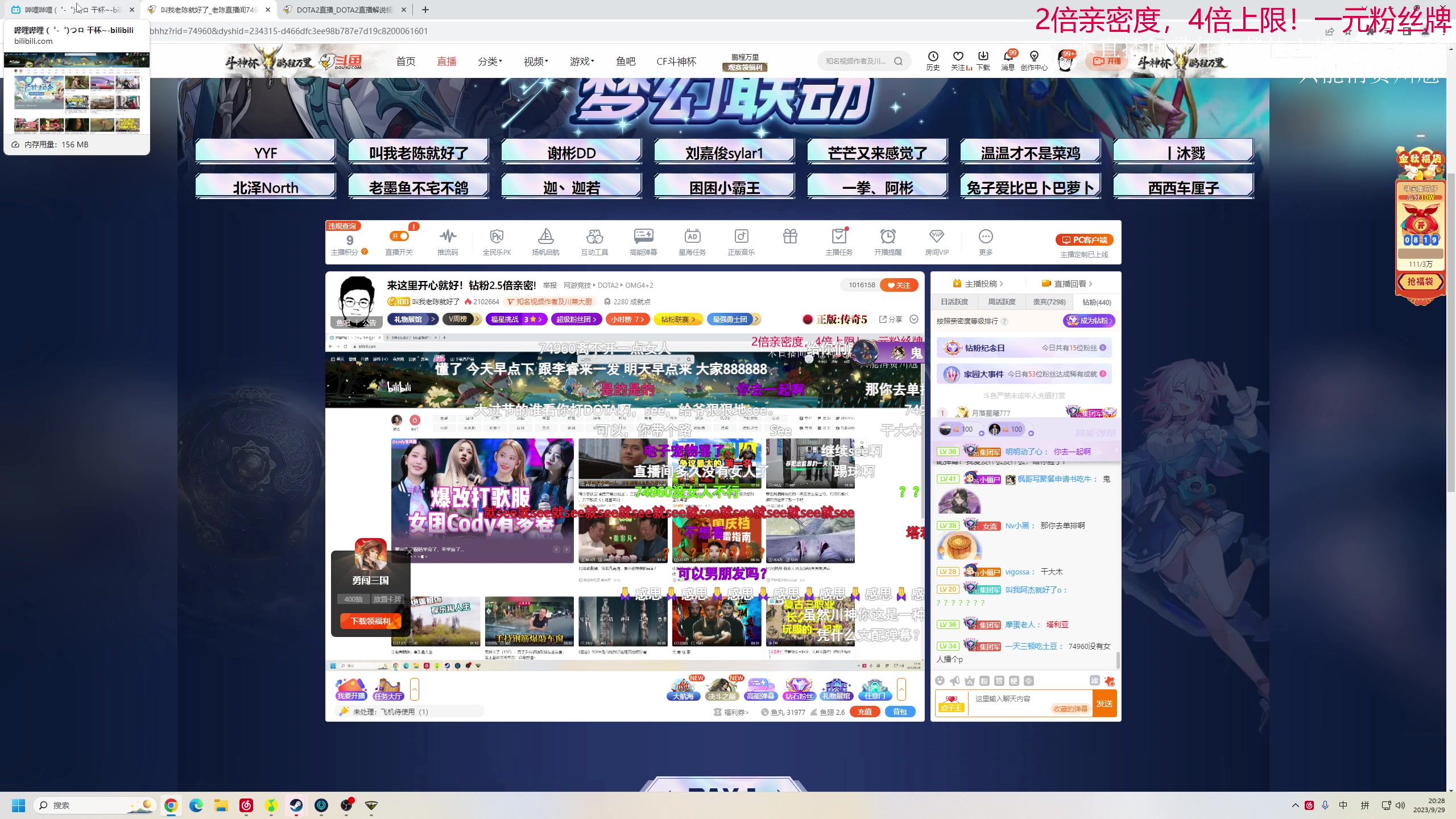
Task: Open 小时榜 badge
Action: (627, 320)
